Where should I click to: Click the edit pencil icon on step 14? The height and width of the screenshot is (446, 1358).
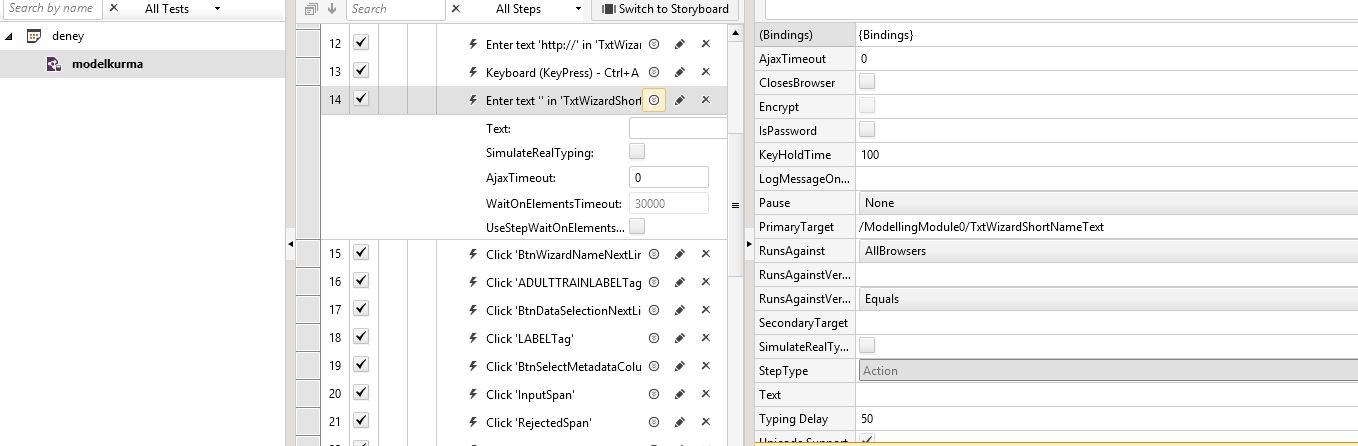pyautogui.click(x=680, y=100)
